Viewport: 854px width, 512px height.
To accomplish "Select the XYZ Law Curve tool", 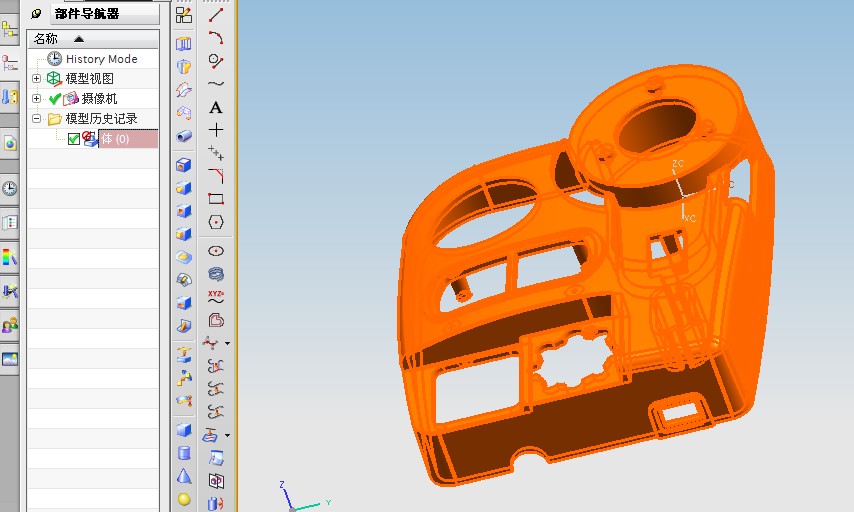I will pos(216,297).
